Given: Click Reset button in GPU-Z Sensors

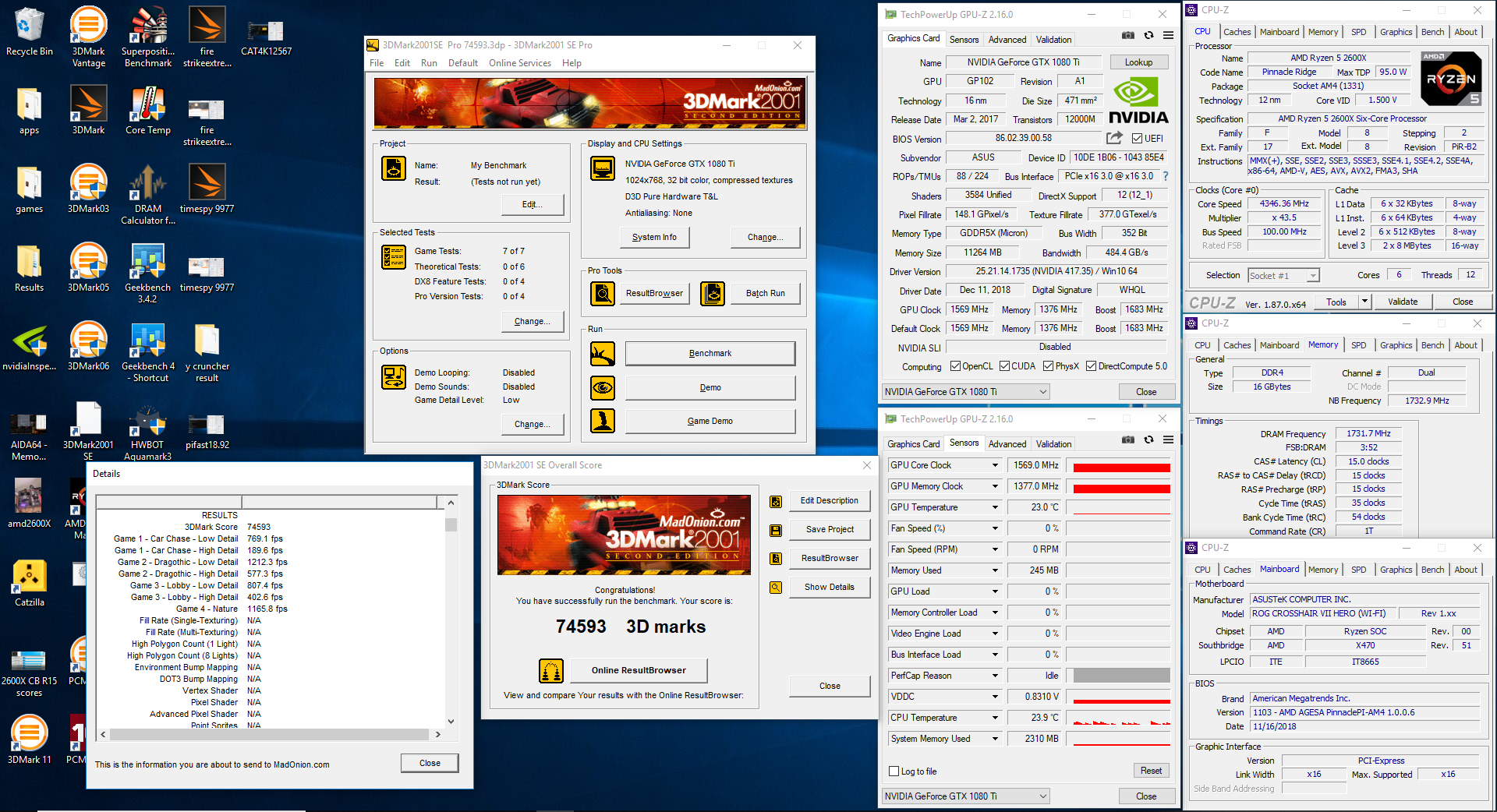Looking at the screenshot, I should [1151, 771].
